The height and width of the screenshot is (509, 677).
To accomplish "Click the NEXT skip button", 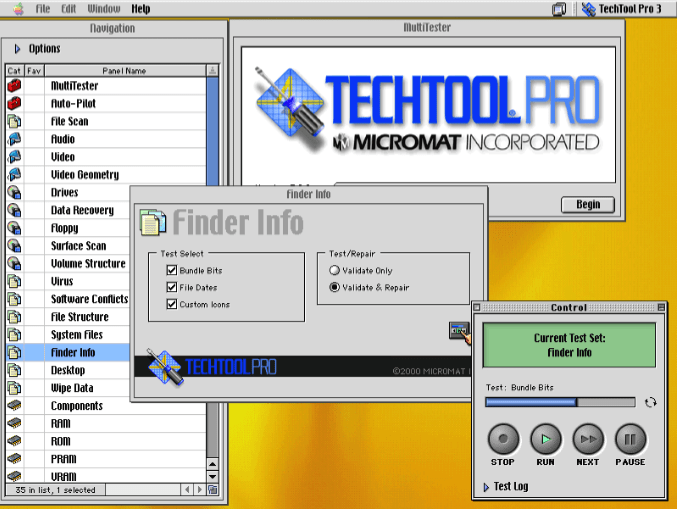I will tap(588, 439).
